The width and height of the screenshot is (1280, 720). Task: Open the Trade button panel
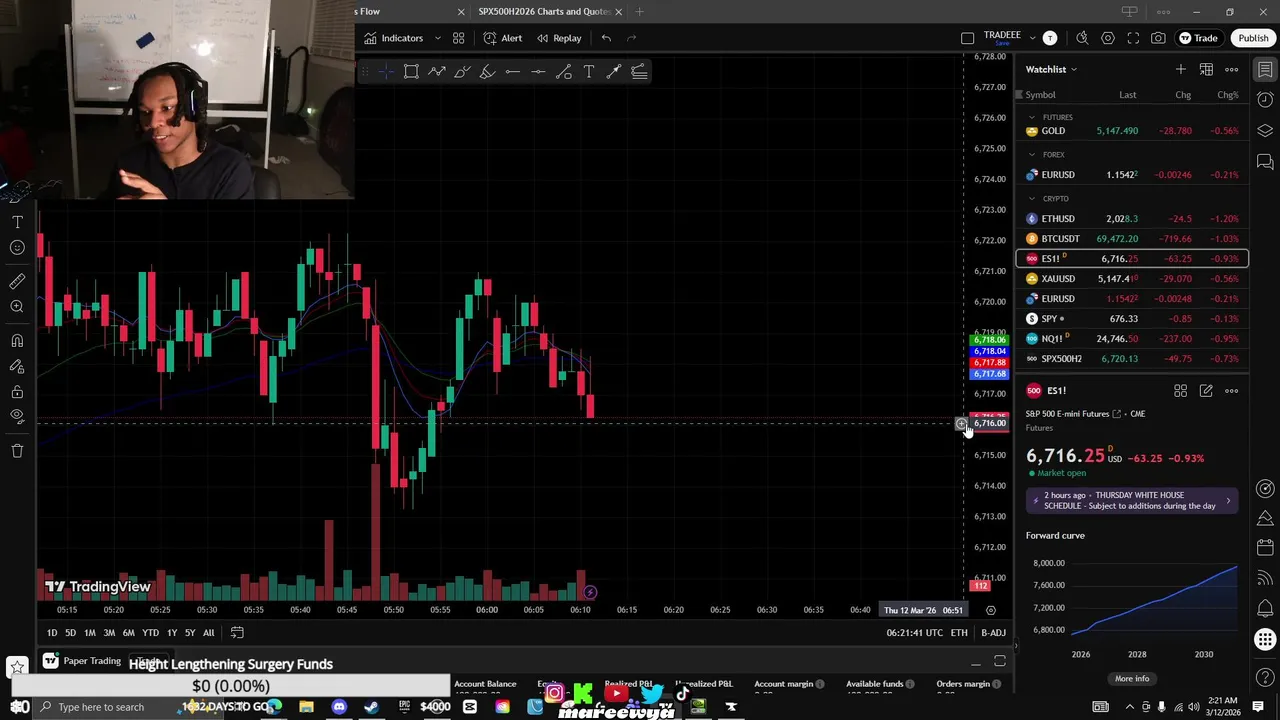coord(1198,38)
